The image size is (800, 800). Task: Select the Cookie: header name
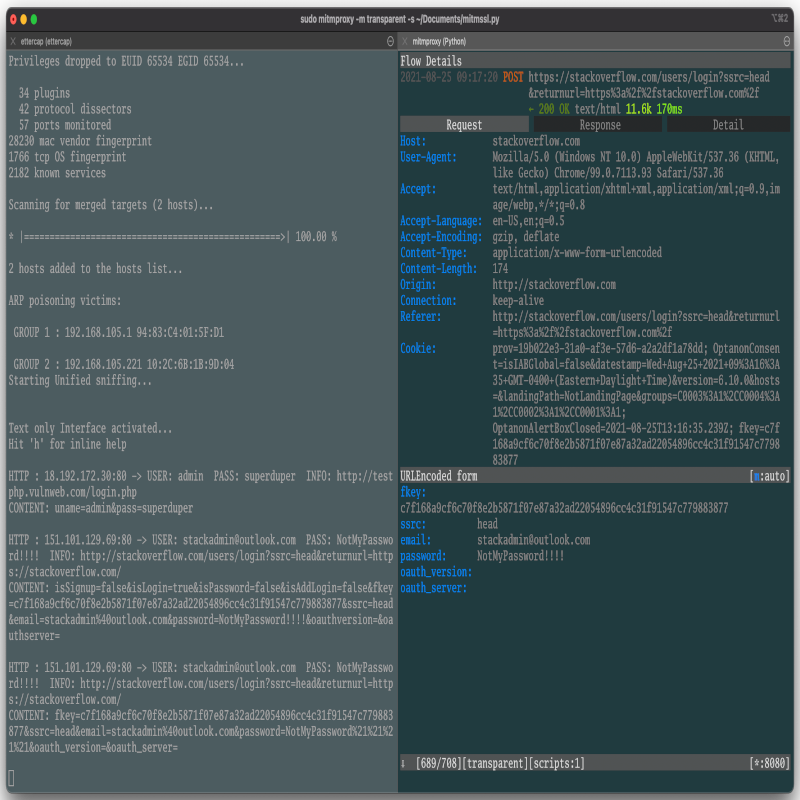418,348
